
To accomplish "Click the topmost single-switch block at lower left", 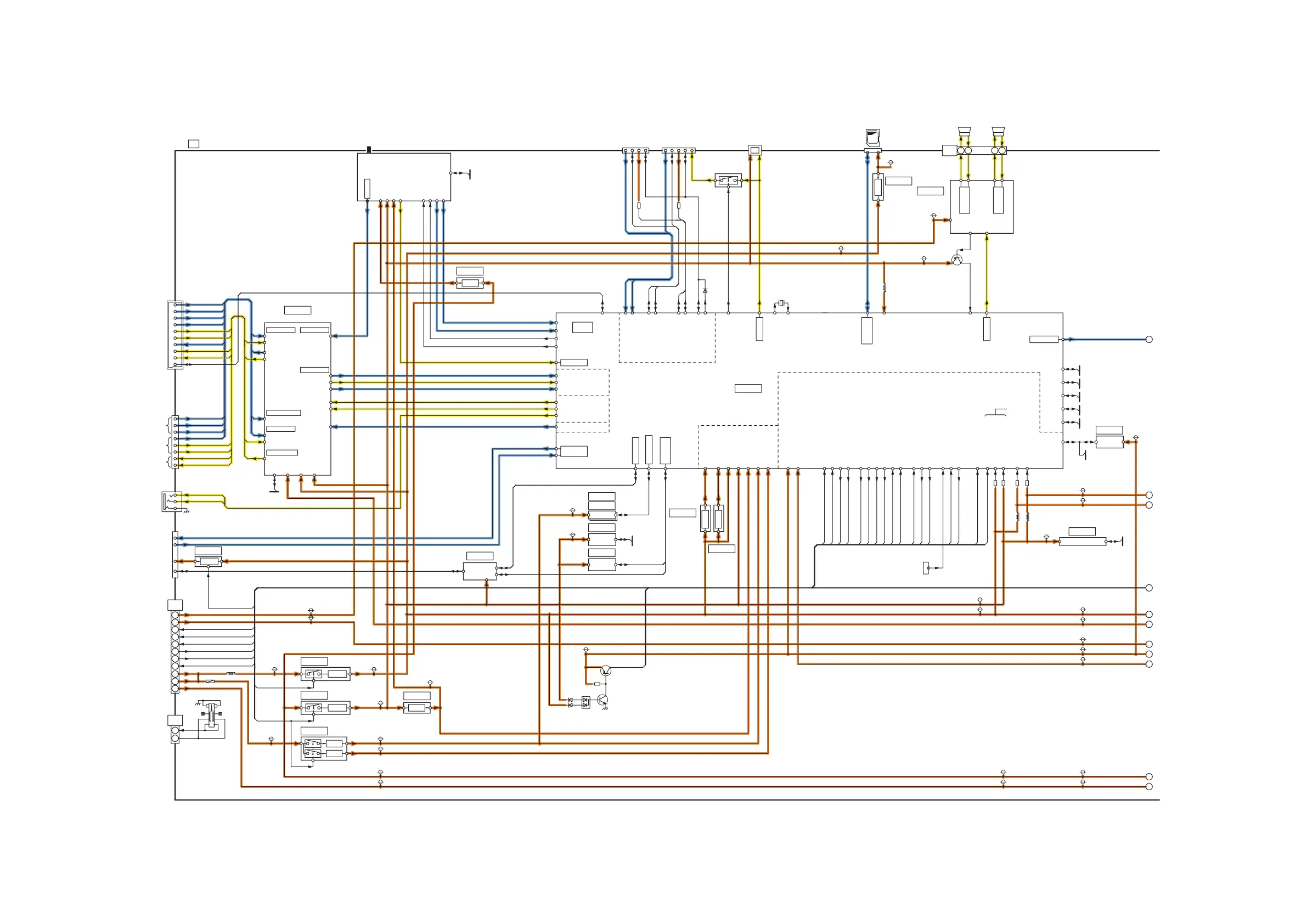I will 325,674.
